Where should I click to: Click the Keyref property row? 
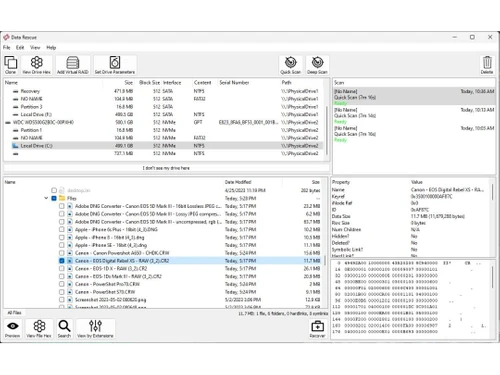click(x=411, y=196)
